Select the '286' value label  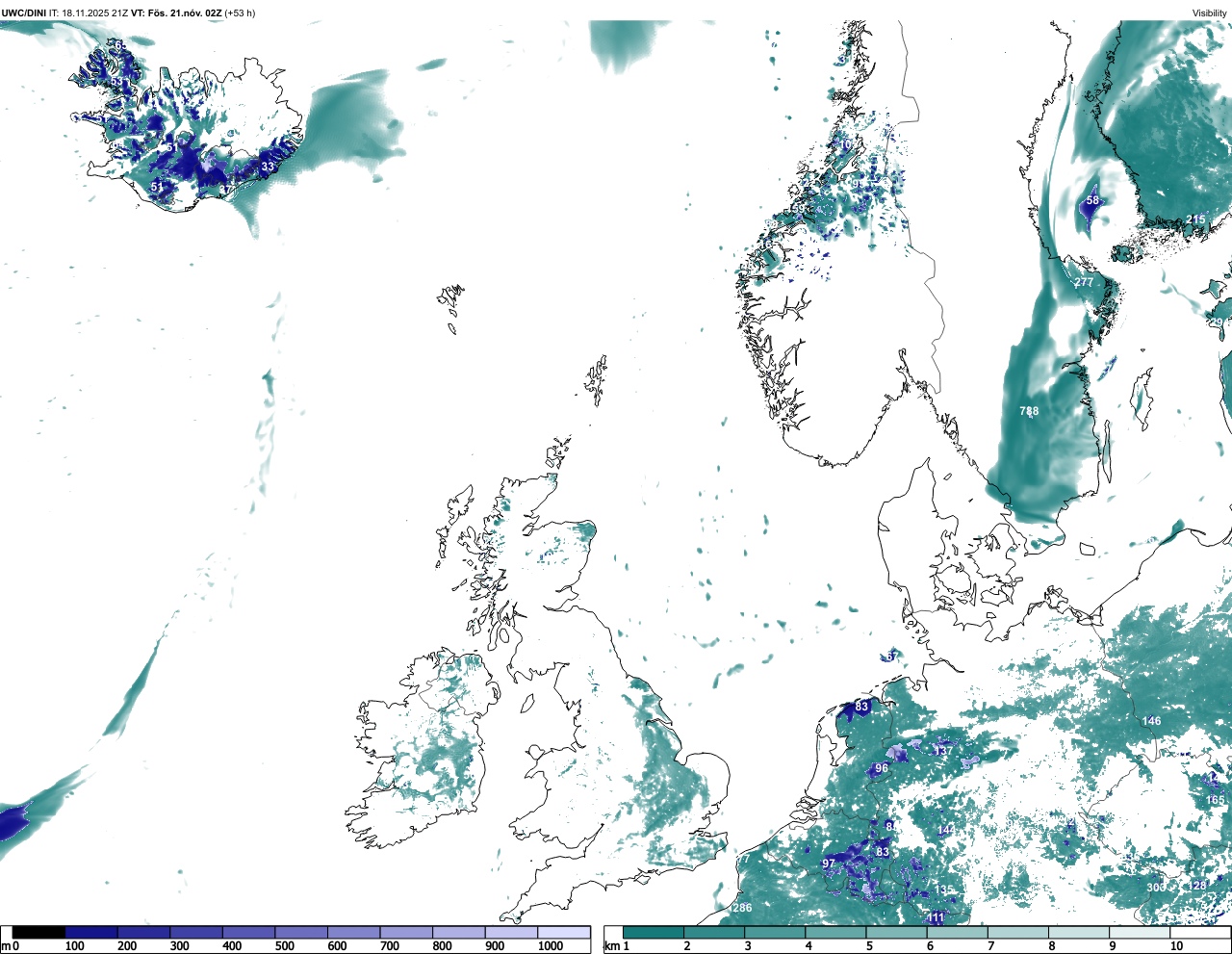(x=742, y=908)
